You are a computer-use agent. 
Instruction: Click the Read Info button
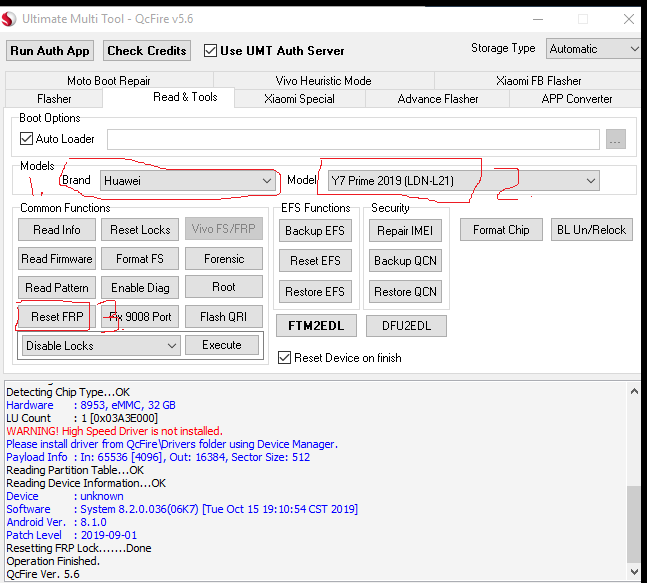point(57,230)
